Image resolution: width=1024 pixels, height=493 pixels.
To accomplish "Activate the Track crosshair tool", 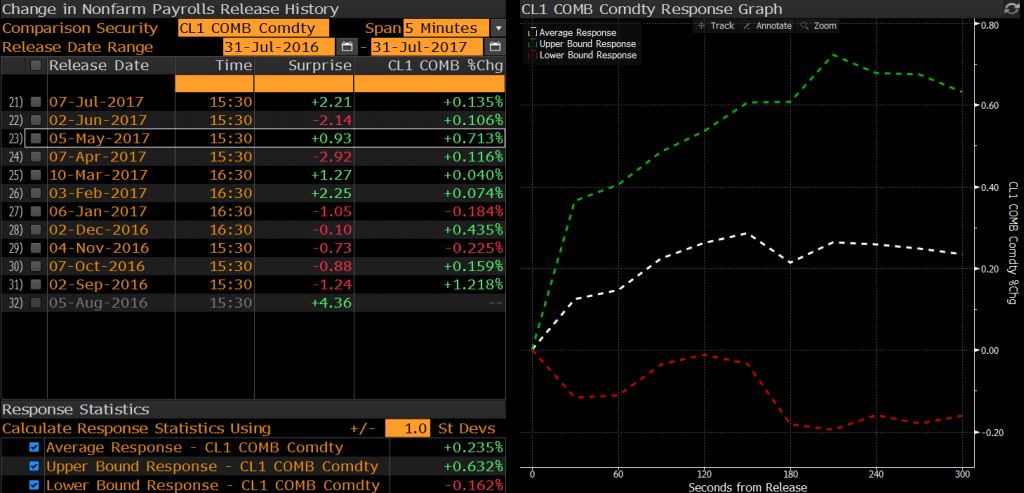I will 716,25.
